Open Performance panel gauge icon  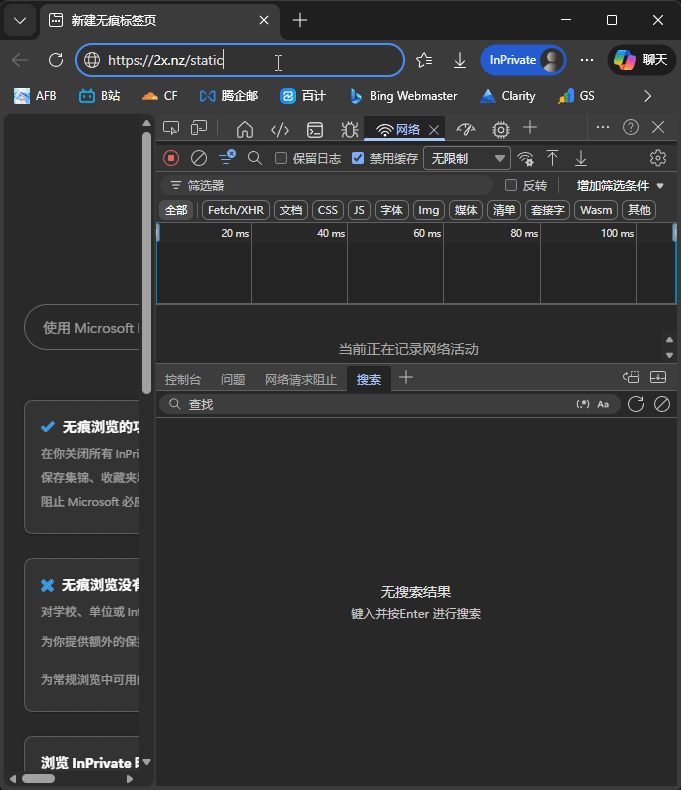coord(465,129)
